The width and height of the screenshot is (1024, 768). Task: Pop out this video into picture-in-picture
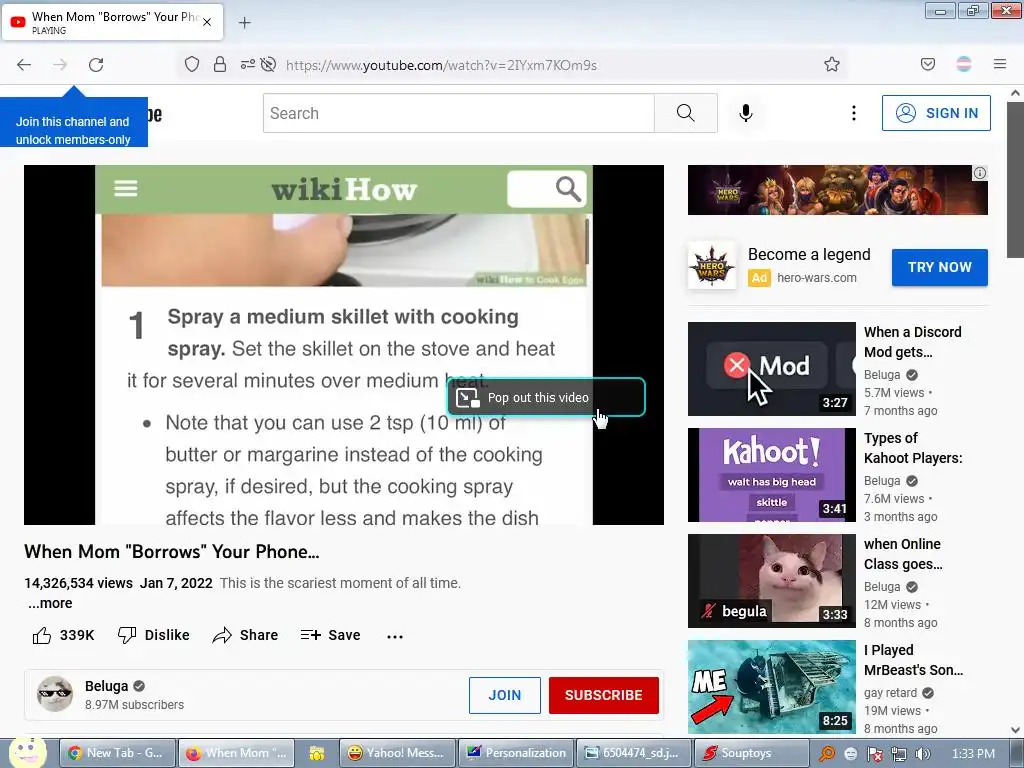pyautogui.click(x=547, y=397)
